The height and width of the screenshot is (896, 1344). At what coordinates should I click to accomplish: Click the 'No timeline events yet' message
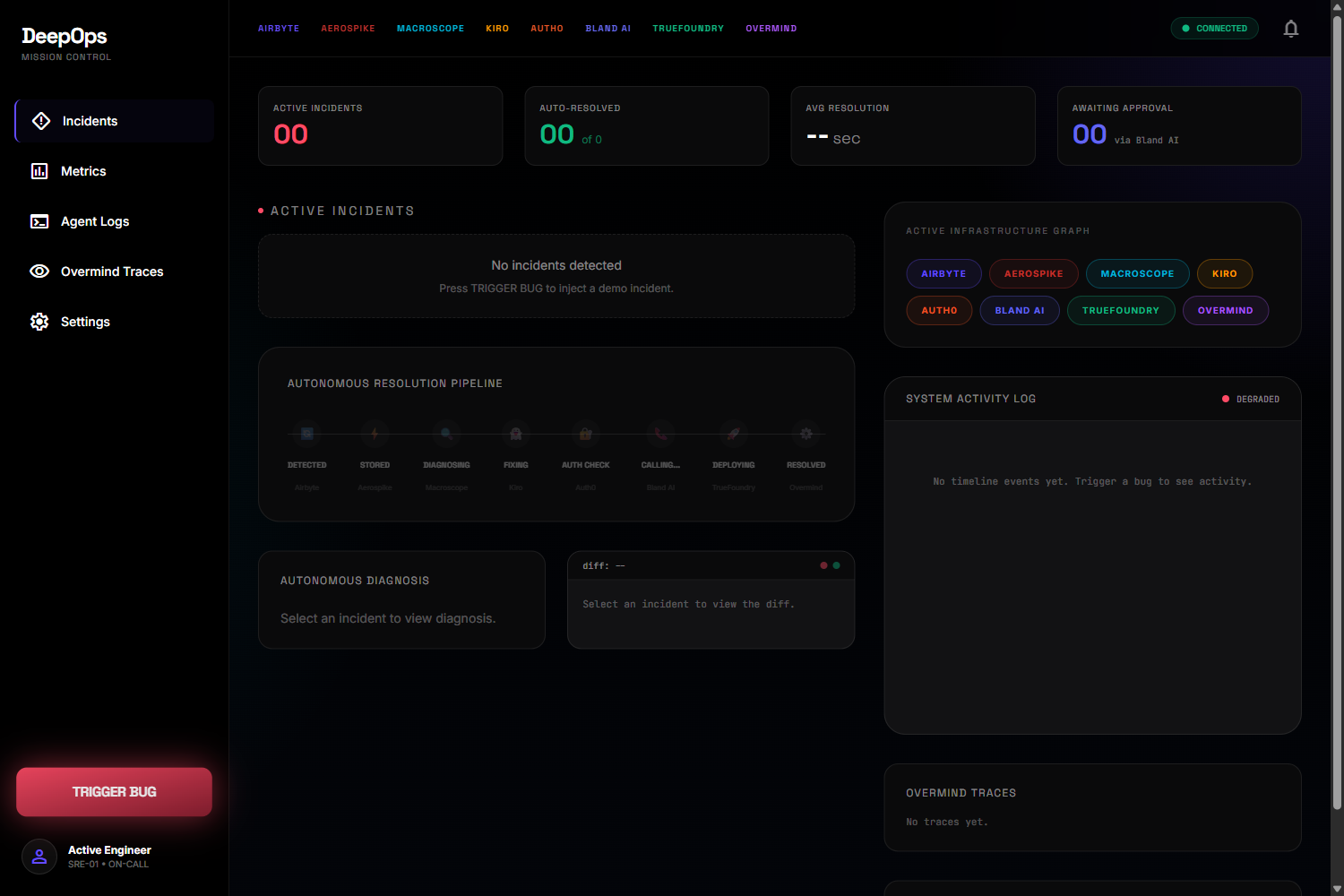1092,482
